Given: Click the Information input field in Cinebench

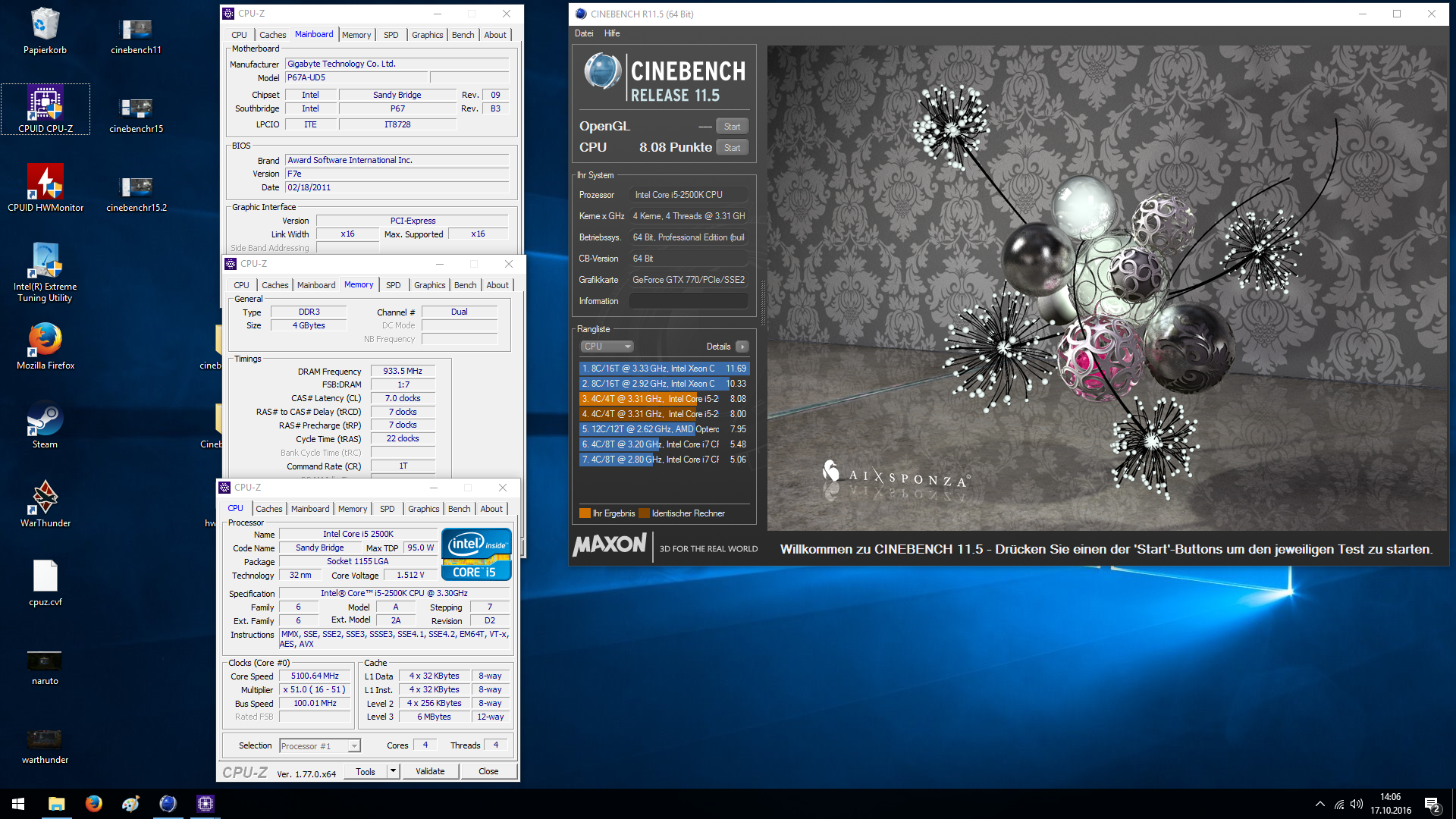Looking at the screenshot, I should click(689, 301).
